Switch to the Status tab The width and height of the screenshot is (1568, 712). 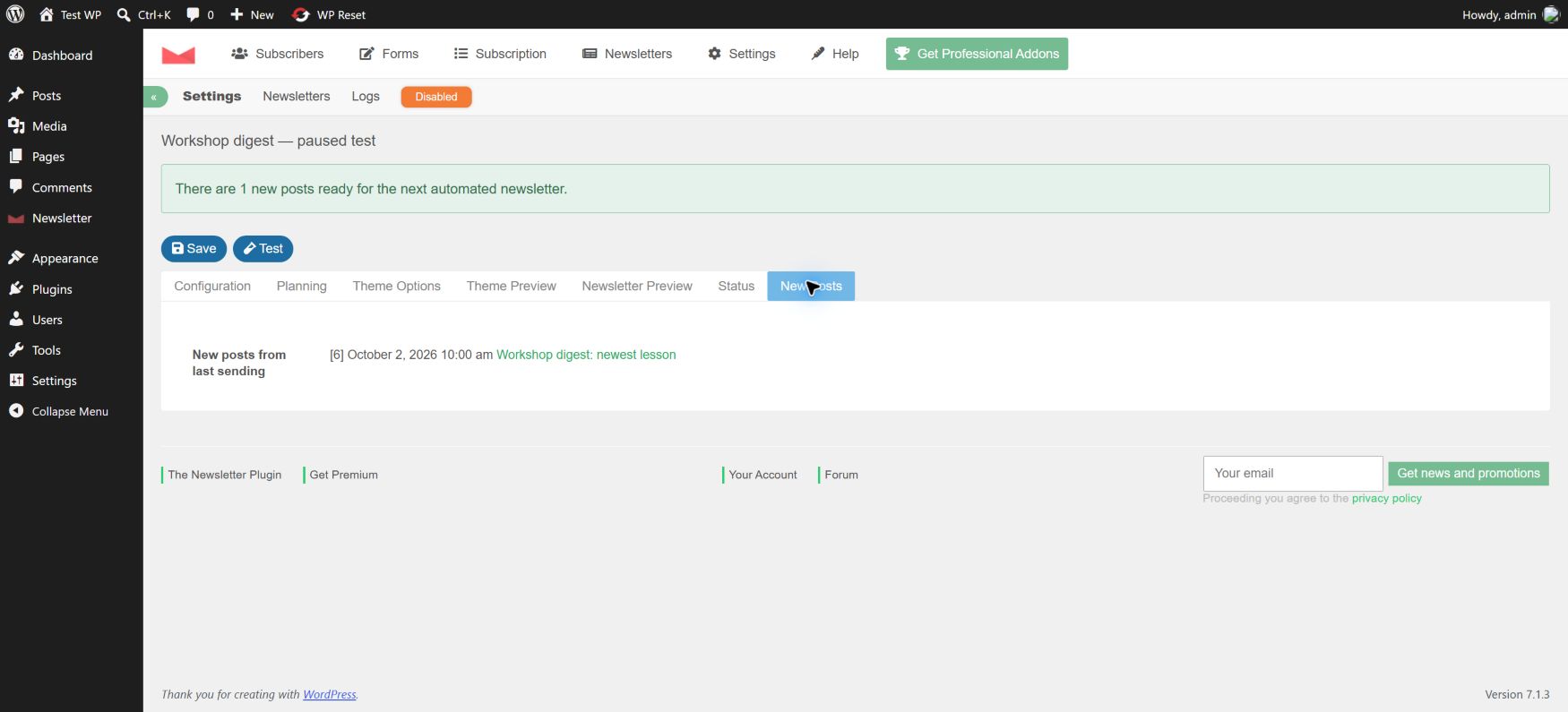click(x=737, y=287)
